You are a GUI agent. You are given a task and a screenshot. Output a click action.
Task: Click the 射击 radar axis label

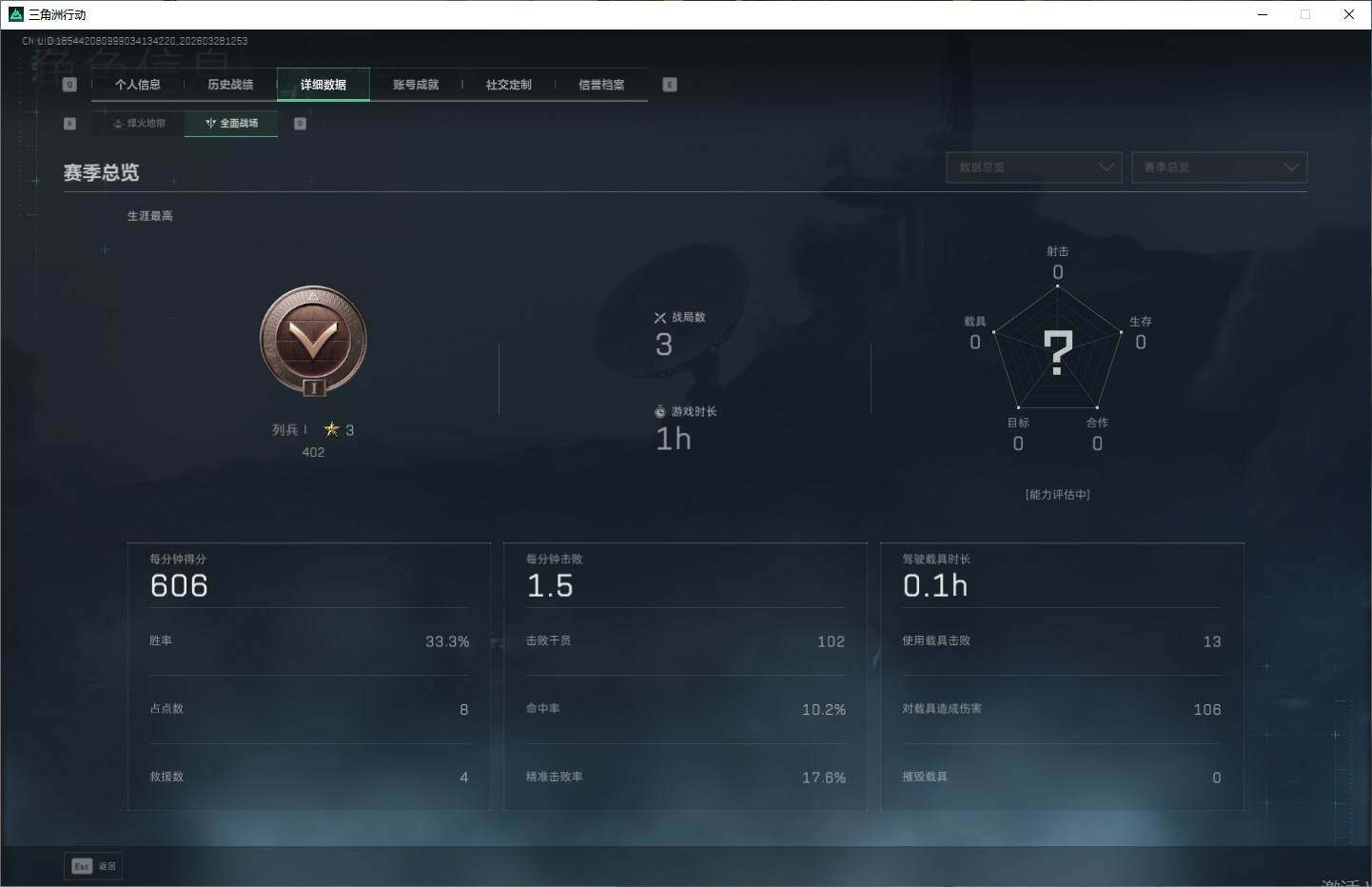pos(1058,251)
